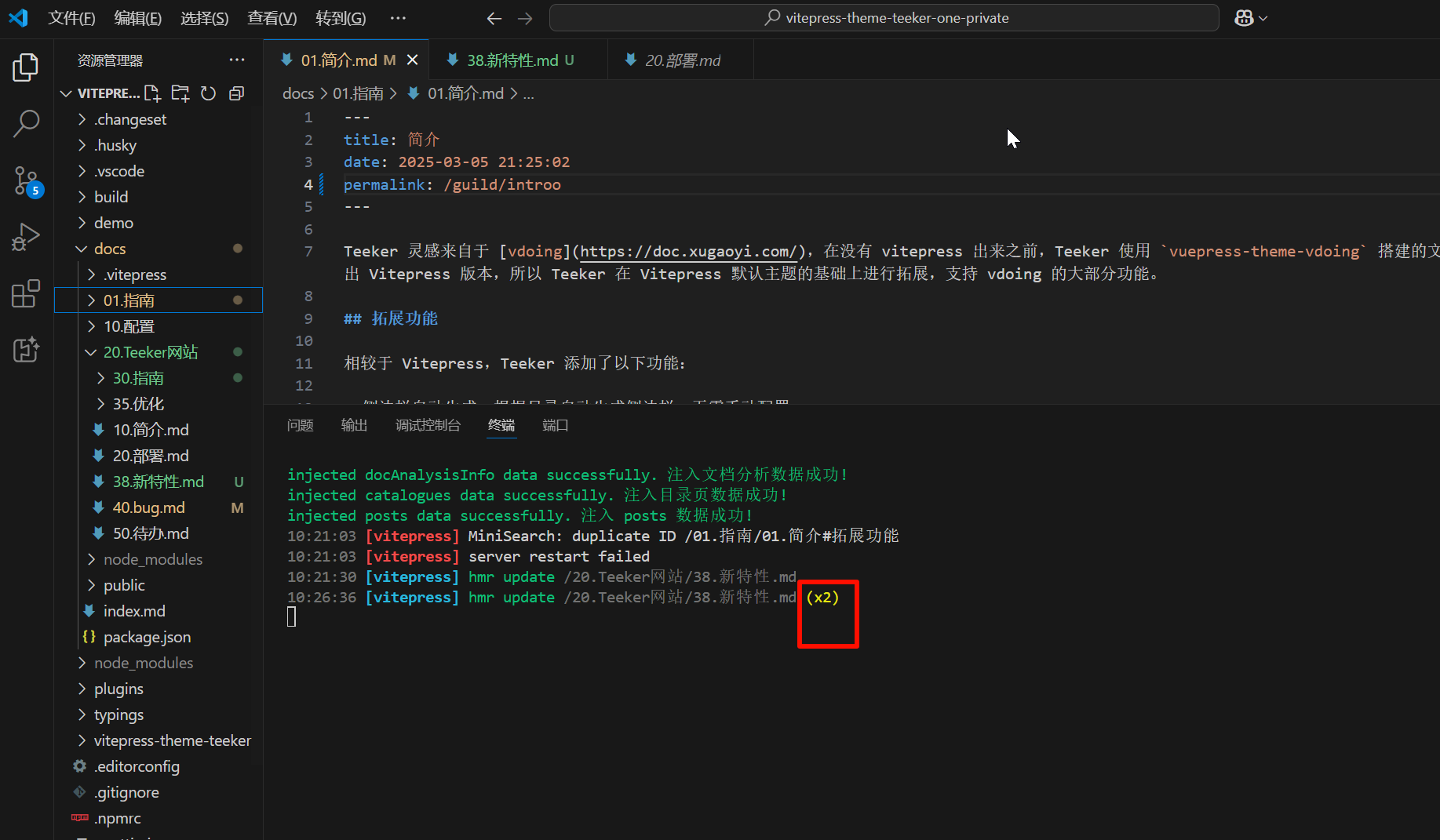Expand the vitepress-theme-teeker folder

(159, 740)
